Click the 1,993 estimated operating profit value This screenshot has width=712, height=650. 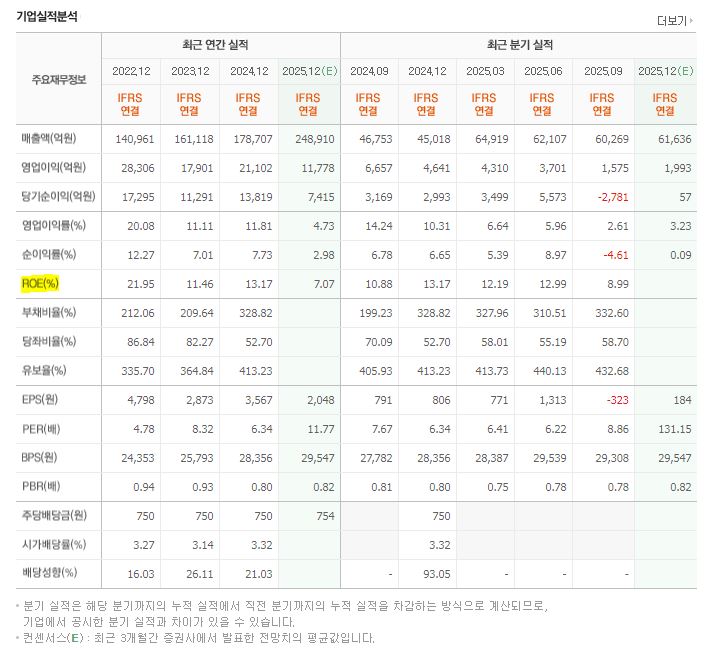[x=678, y=168]
